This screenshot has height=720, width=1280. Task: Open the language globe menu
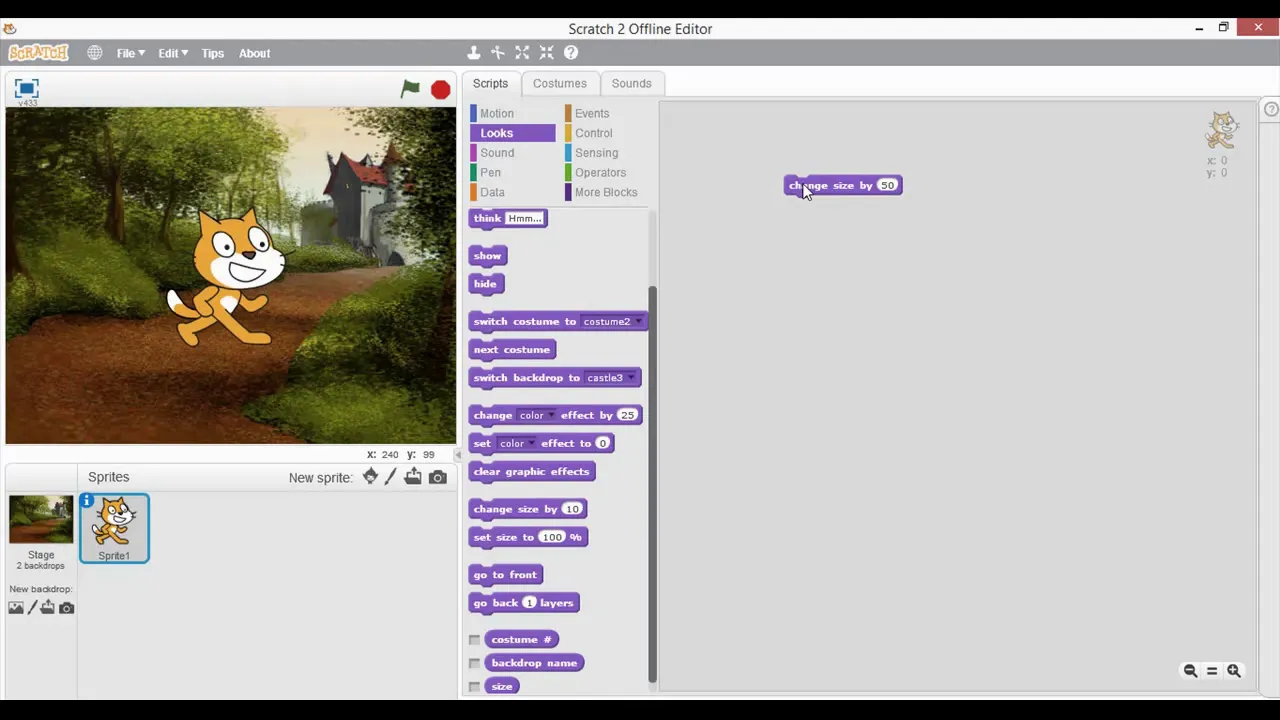point(94,53)
